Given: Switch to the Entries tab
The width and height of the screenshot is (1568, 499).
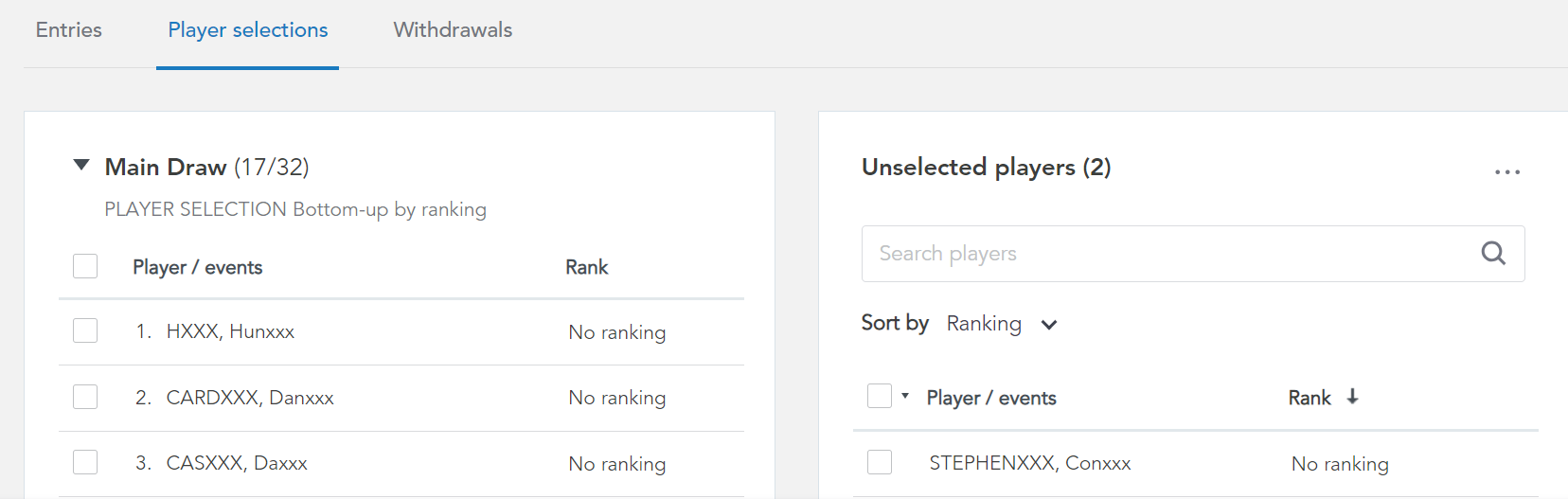Looking at the screenshot, I should (69, 30).
